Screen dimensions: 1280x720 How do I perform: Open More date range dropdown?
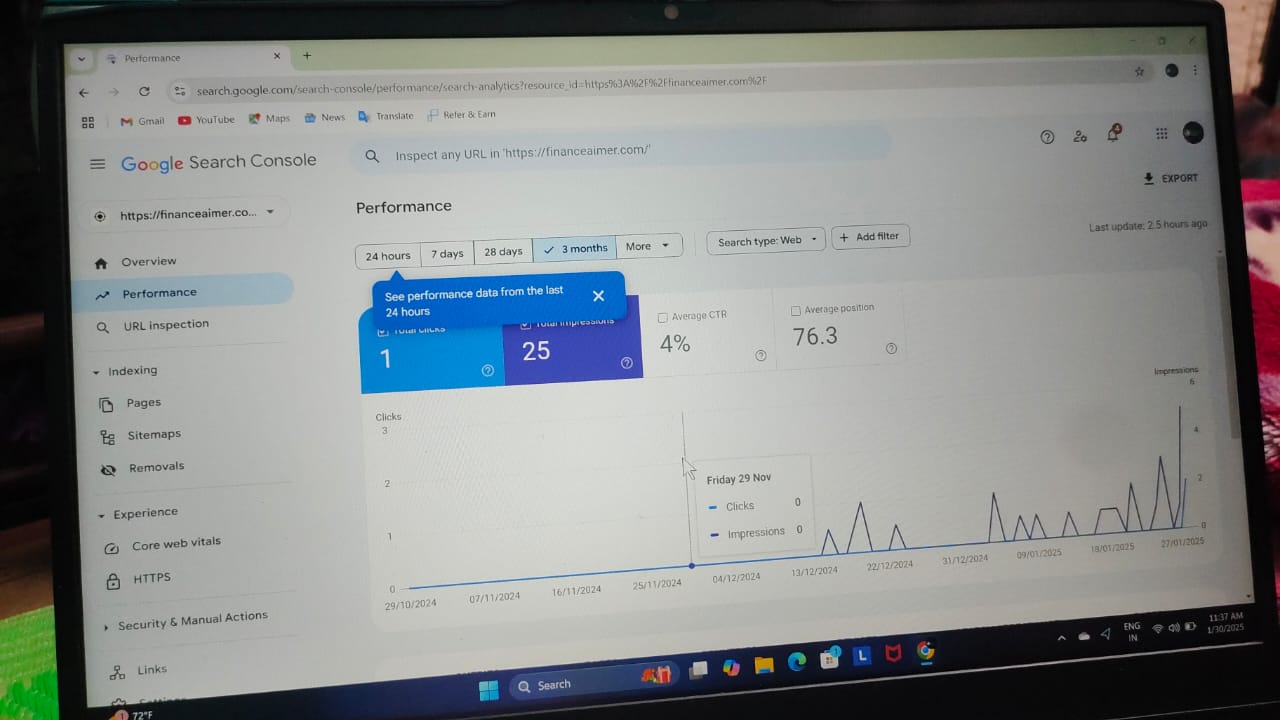(649, 246)
